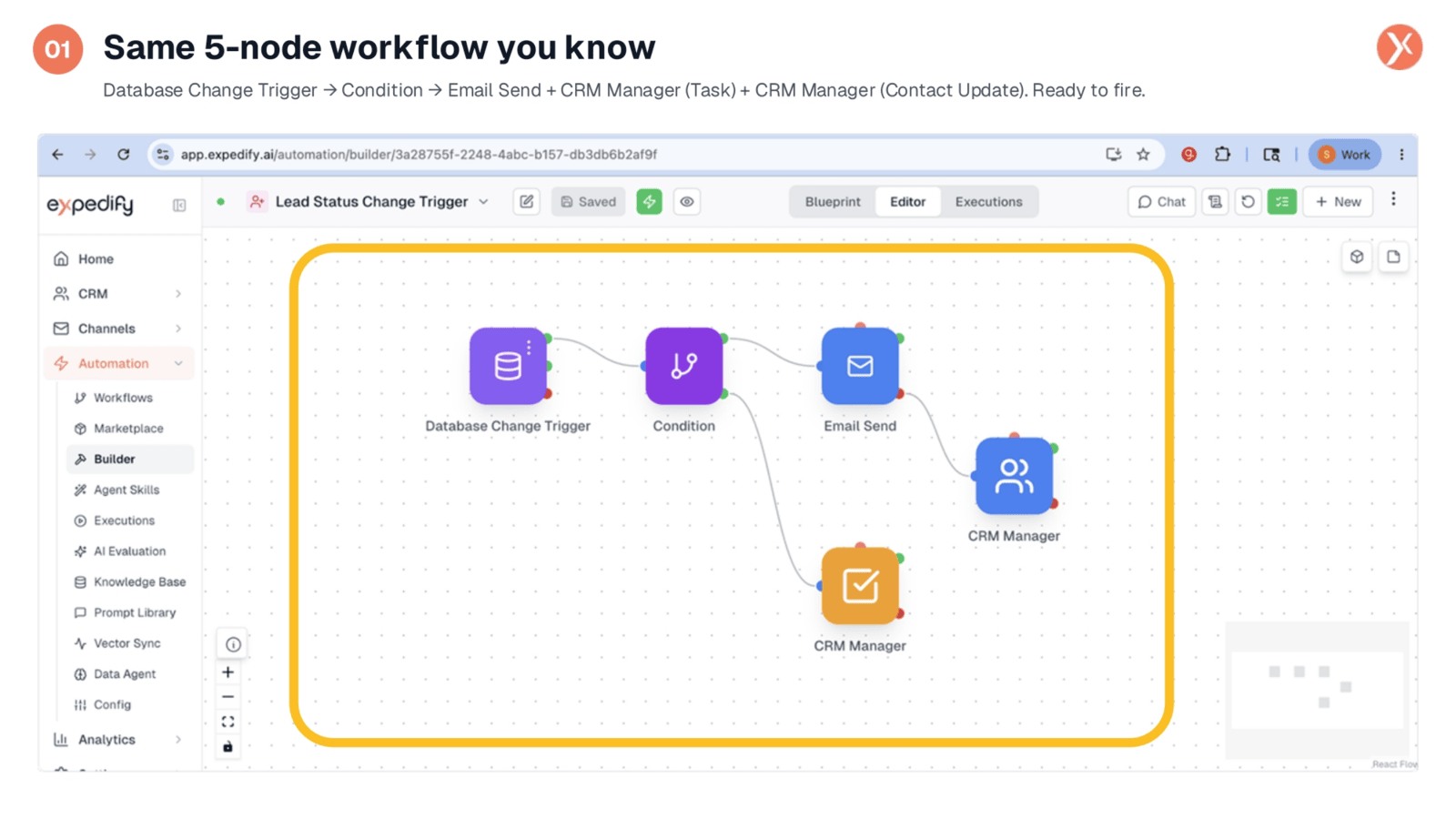Click the canvas minimap
The image size is (1456, 819).
click(1317, 690)
